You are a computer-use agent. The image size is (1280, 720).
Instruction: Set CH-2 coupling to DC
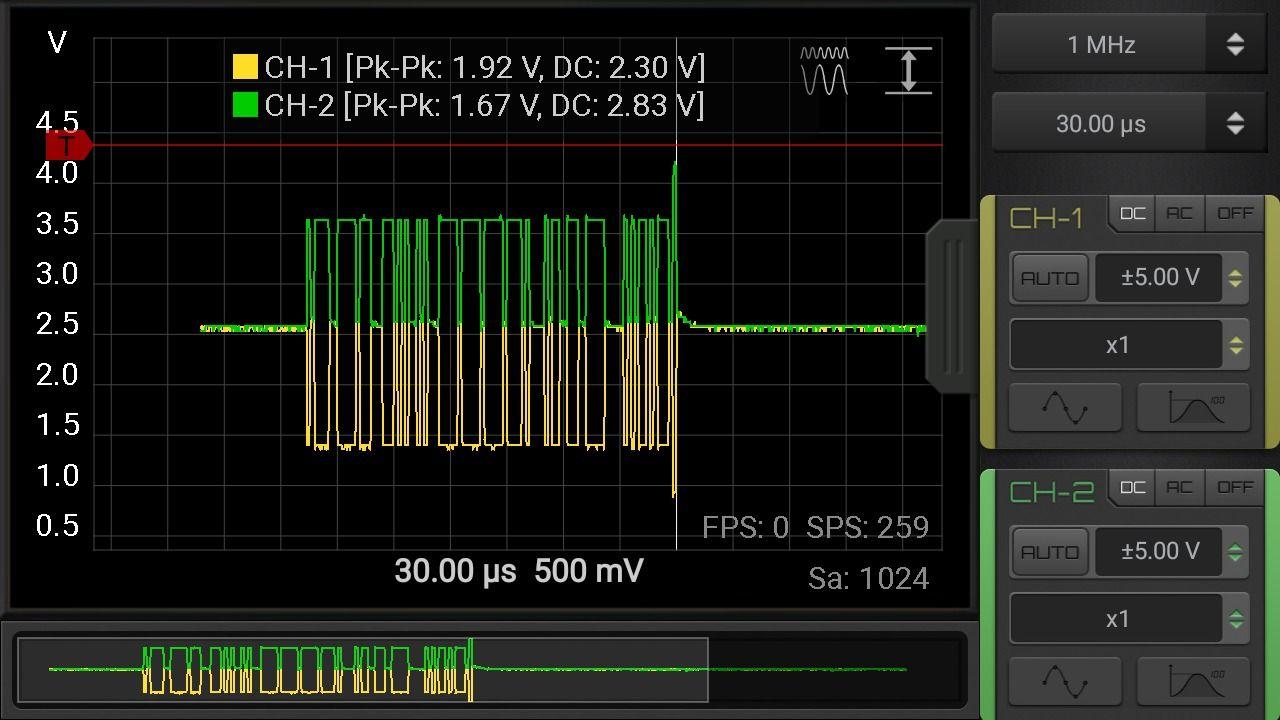pos(1132,488)
